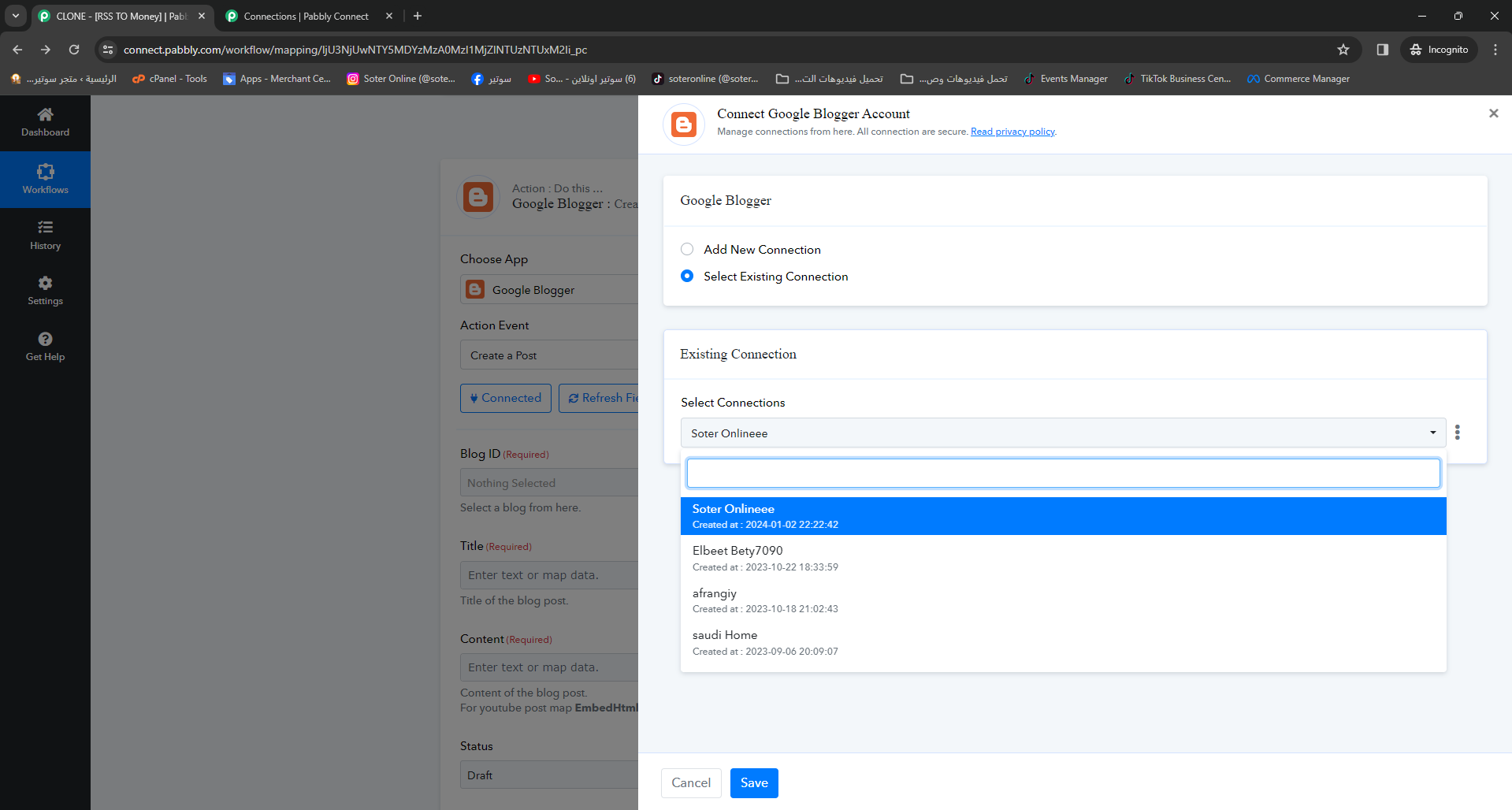Click the Refresh Fields button
This screenshot has height=810, width=1512.
tap(599, 398)
